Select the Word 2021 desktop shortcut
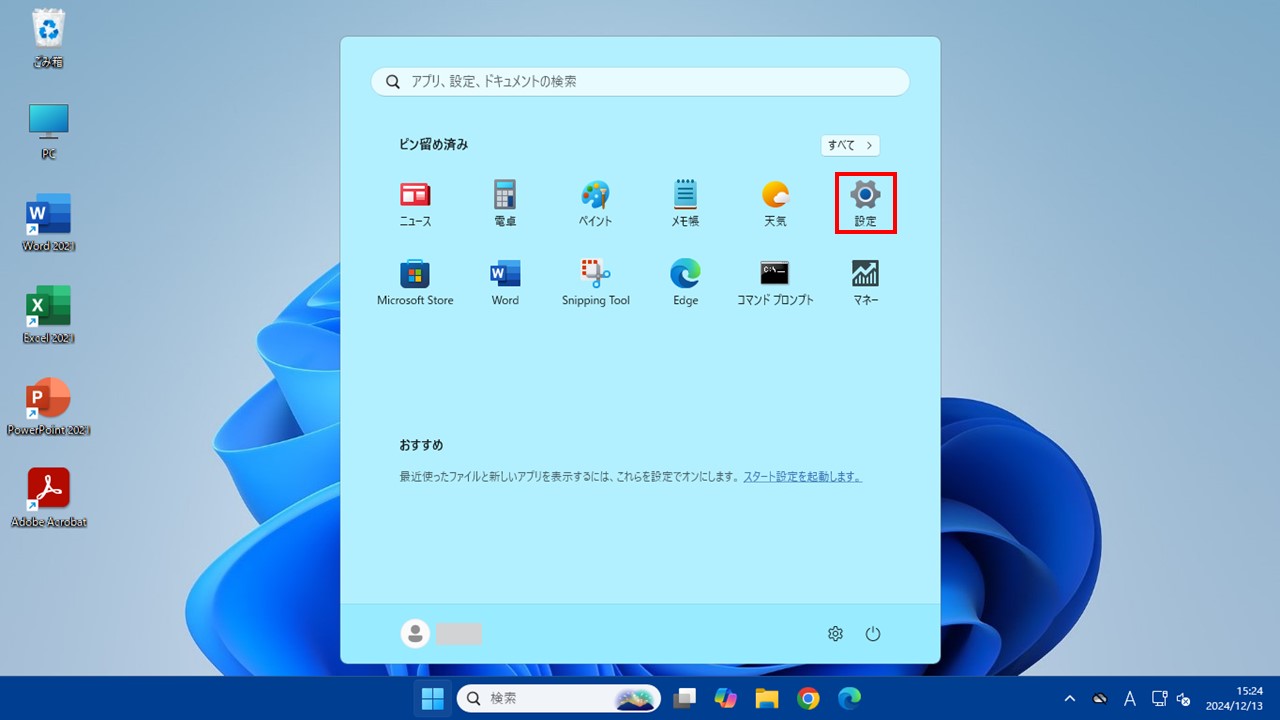The width and height of the screenshot is (1280, 720). (x=48, y=222)
